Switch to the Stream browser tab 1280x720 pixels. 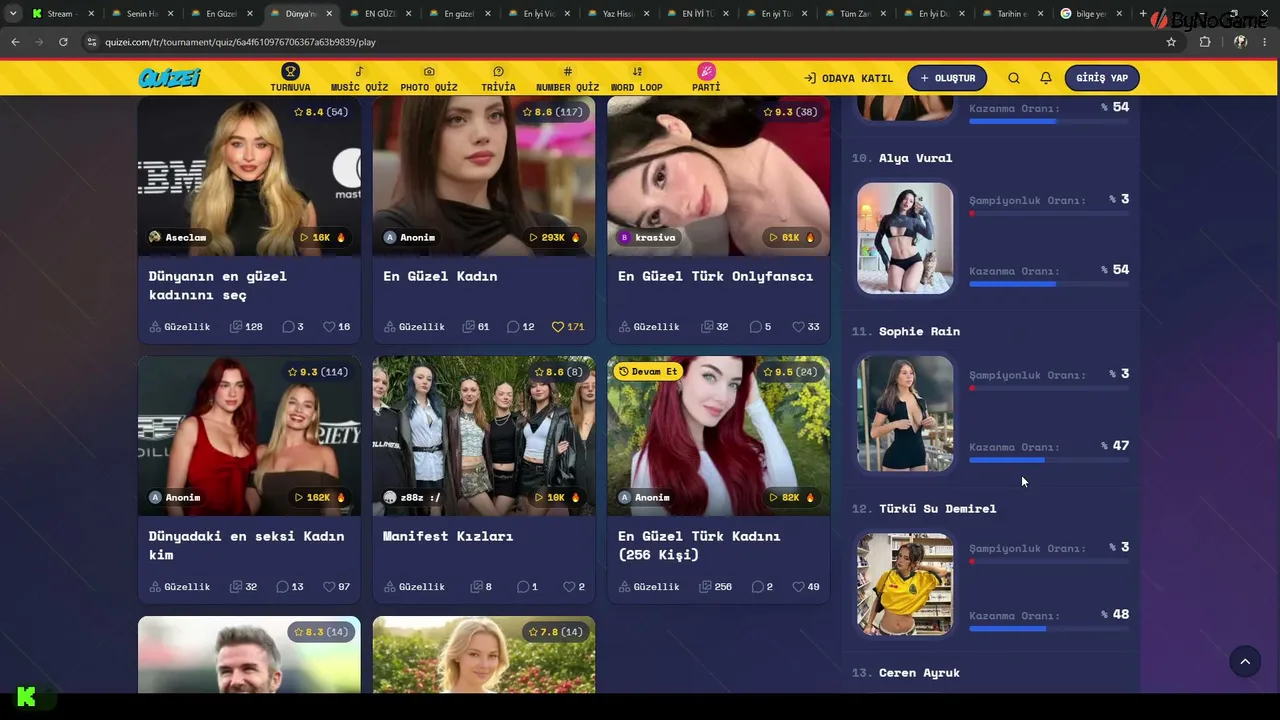point(63,14)
